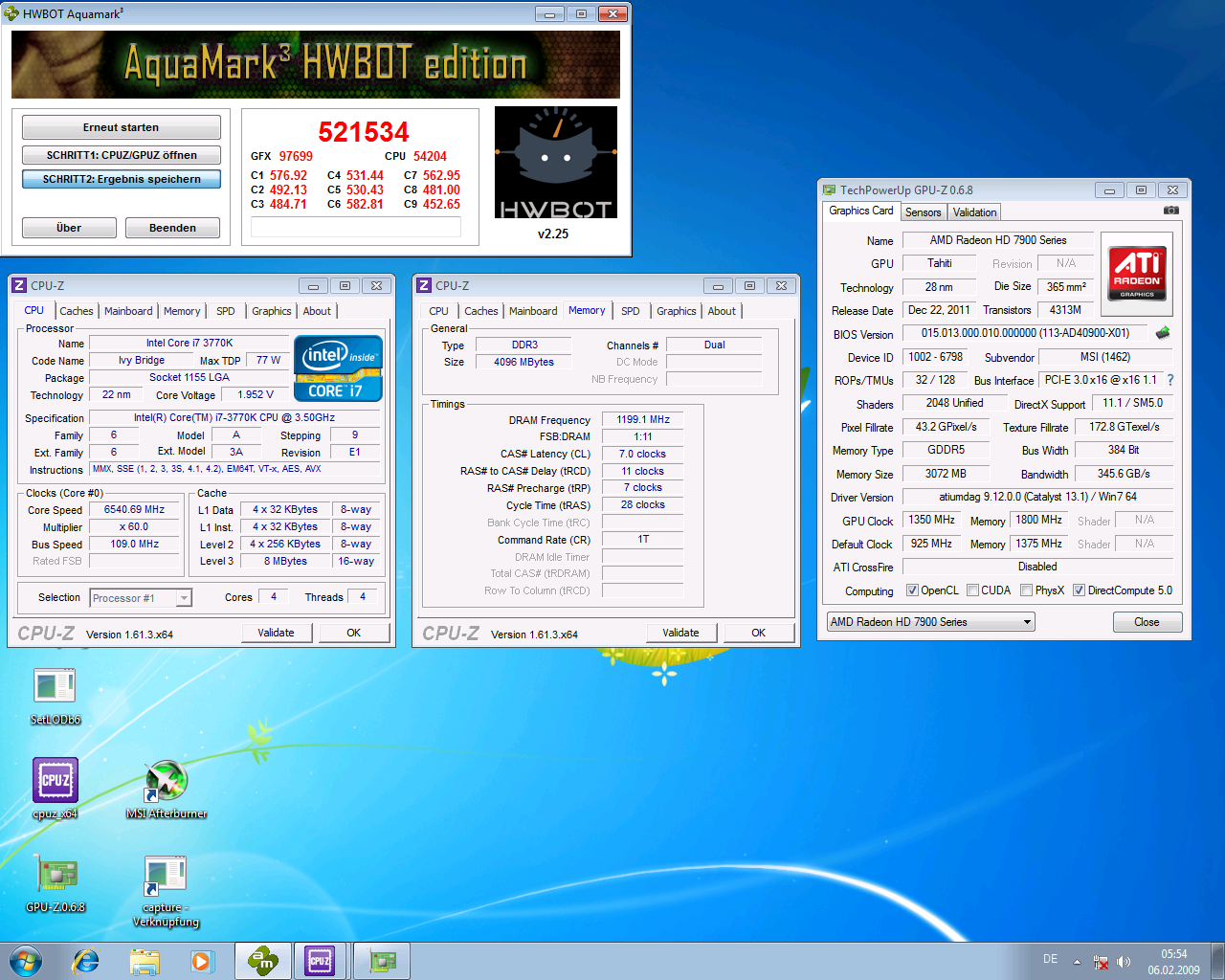Click the Driver Version atiumdag field

pos(1038,498)
